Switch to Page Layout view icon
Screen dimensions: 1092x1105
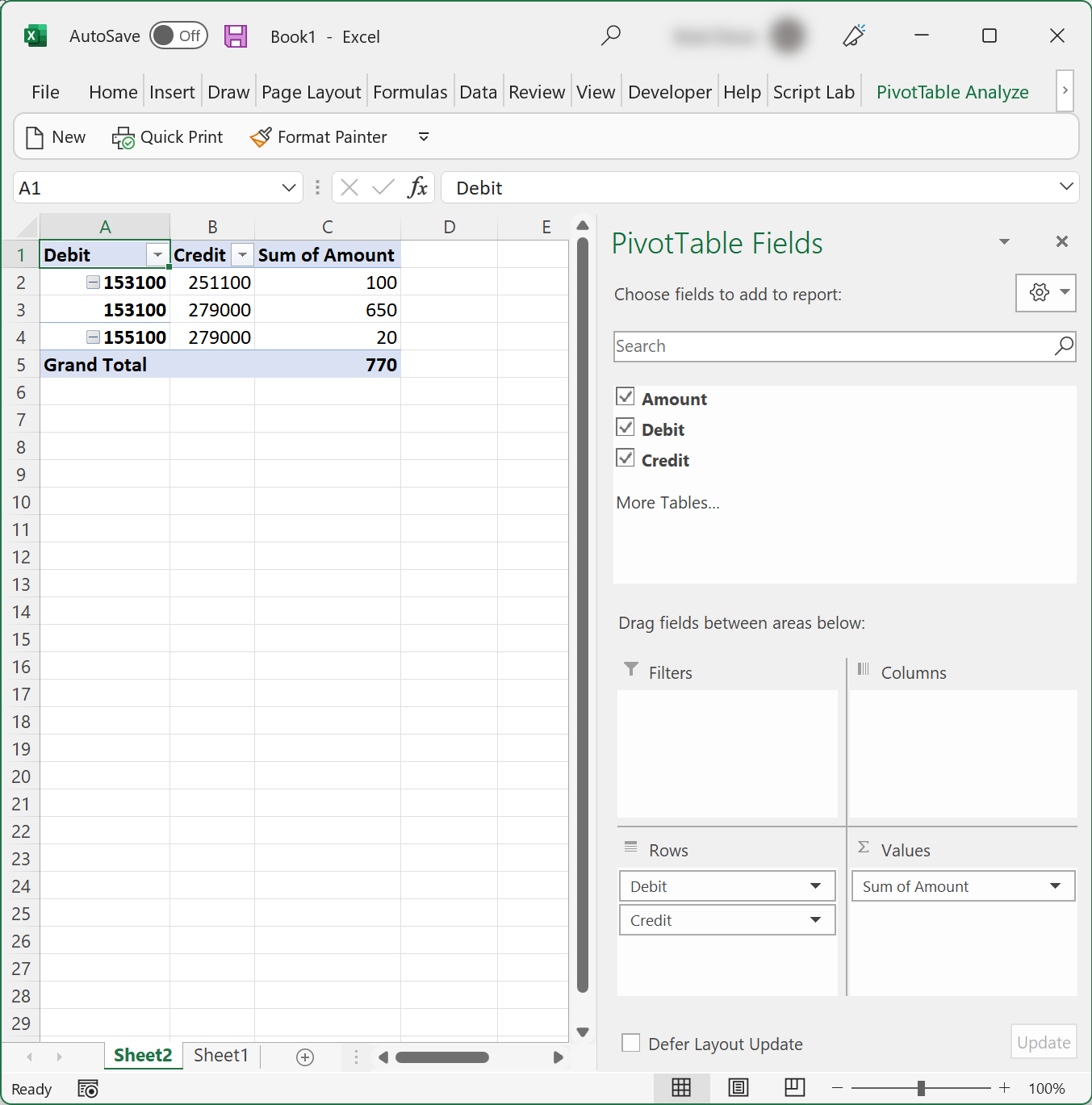click(x=738, y=1087)
